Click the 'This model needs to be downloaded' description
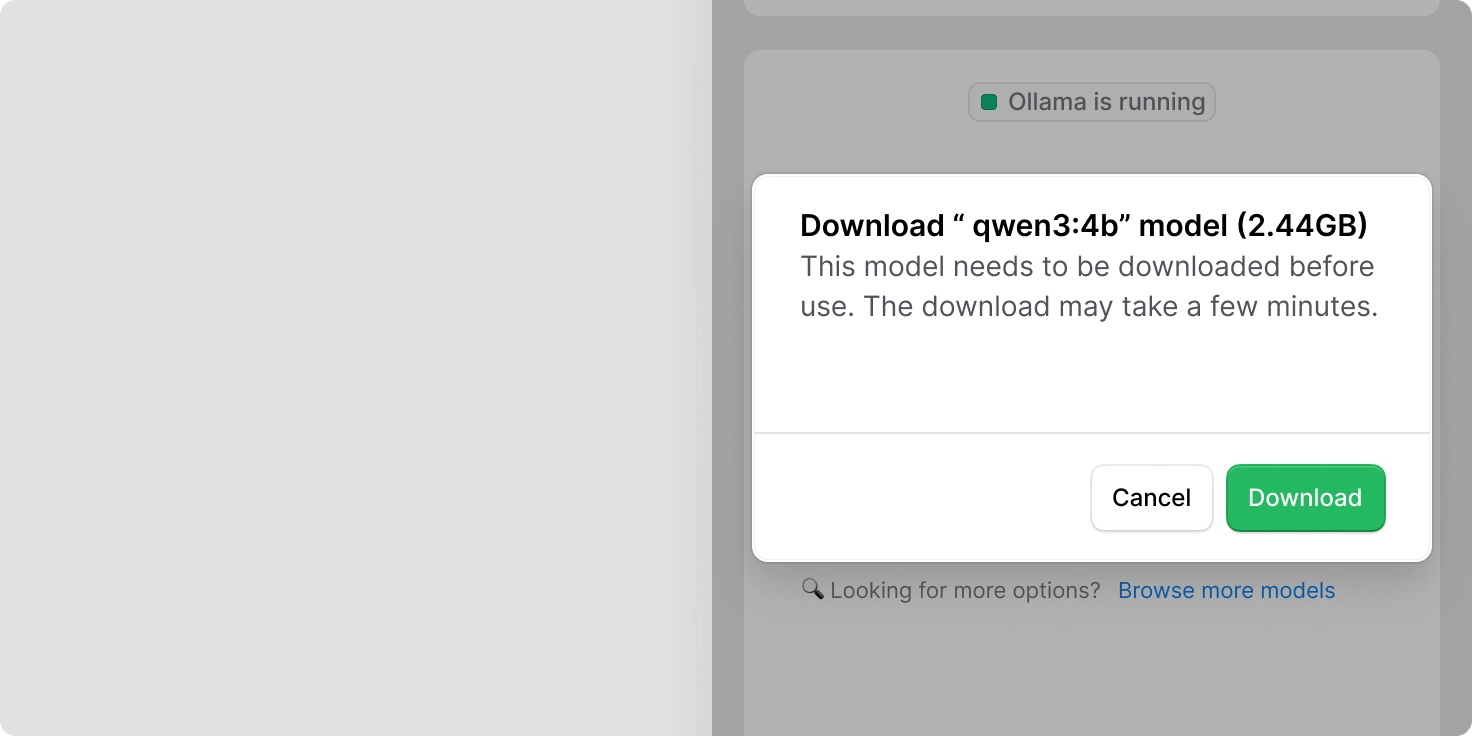The width and height of the screenshot is (1472, 736). pos(1088,286)
